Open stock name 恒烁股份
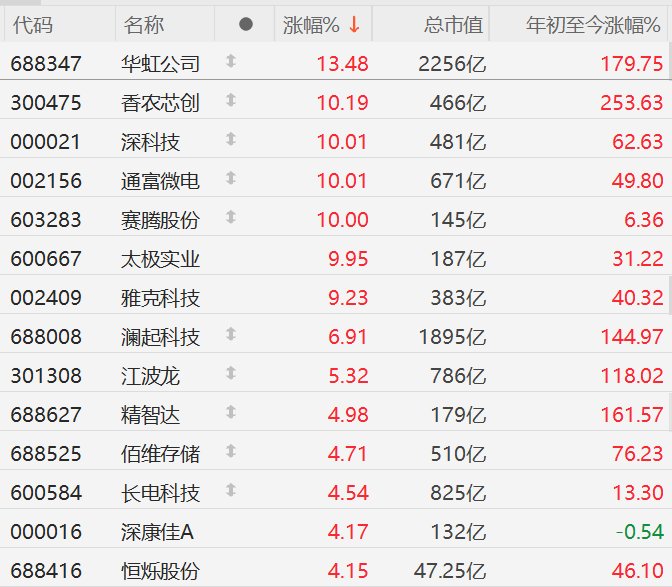This screenshot has width=672, height=587. (160, 571)
